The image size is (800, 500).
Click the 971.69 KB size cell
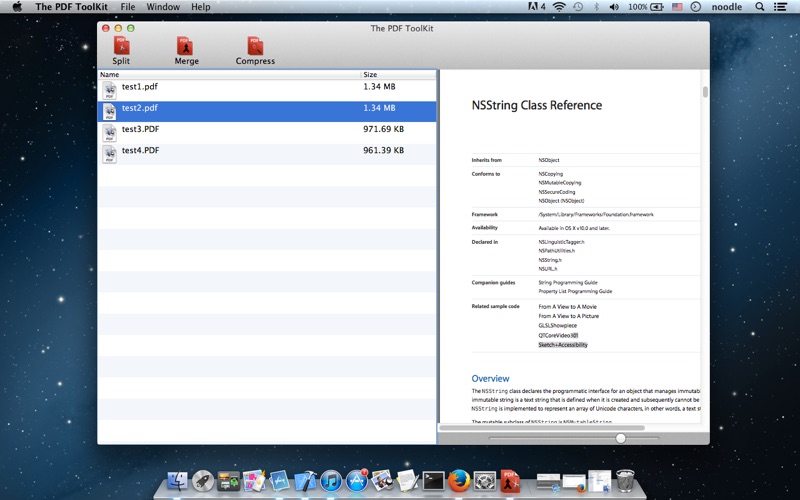point(383,129)
